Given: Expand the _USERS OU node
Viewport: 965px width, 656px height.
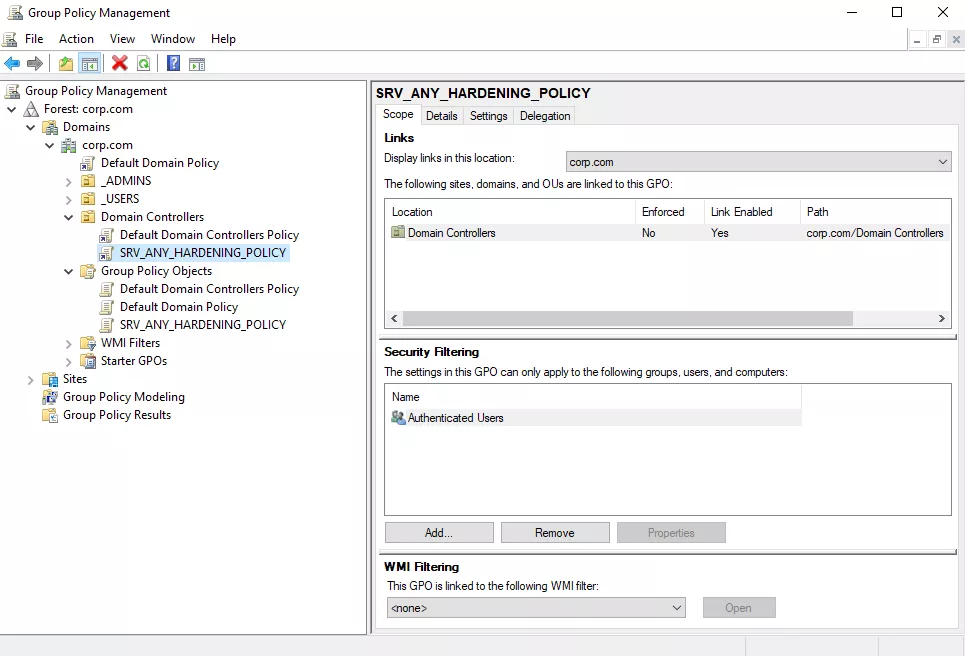Looking at the screenshot, I should [69, 199].
